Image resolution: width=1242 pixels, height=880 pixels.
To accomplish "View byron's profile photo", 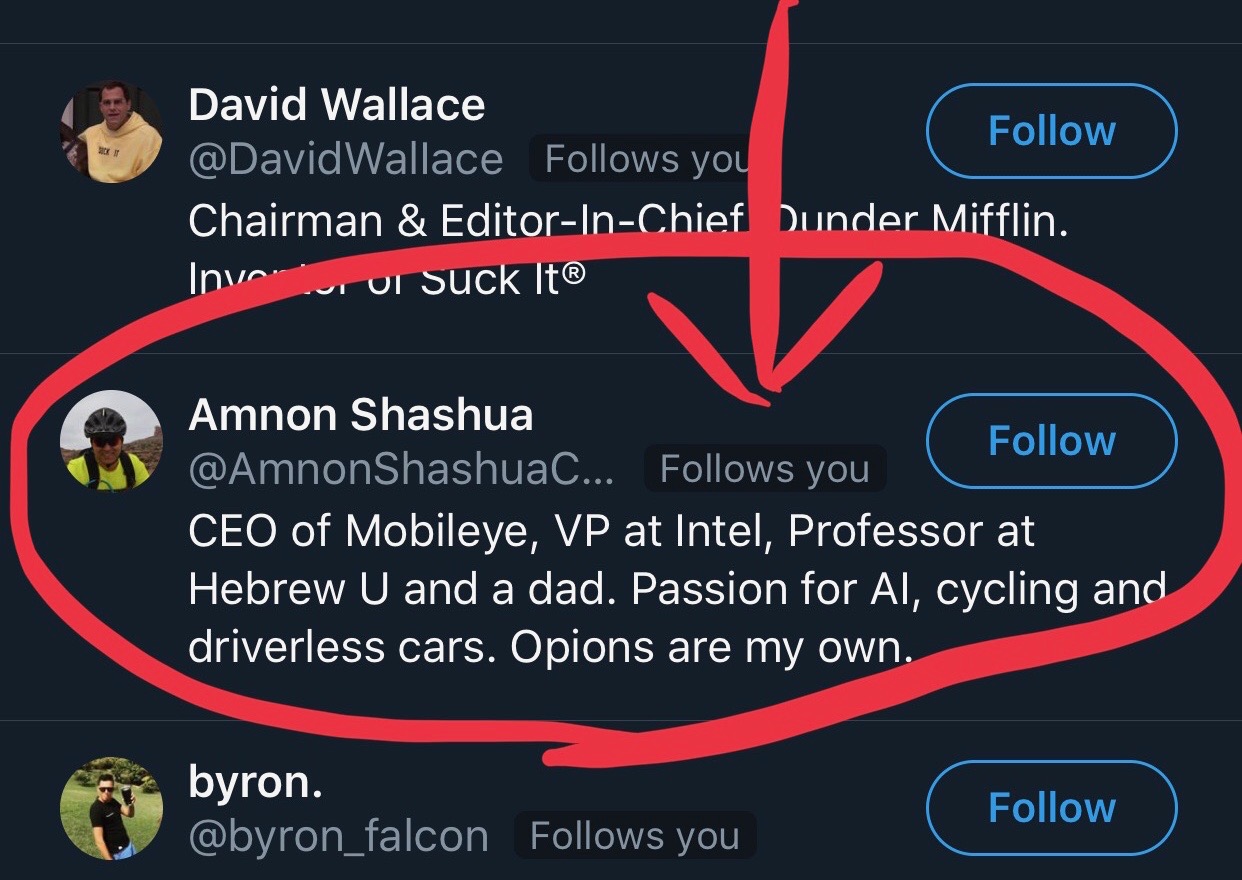I will point(111,808).
